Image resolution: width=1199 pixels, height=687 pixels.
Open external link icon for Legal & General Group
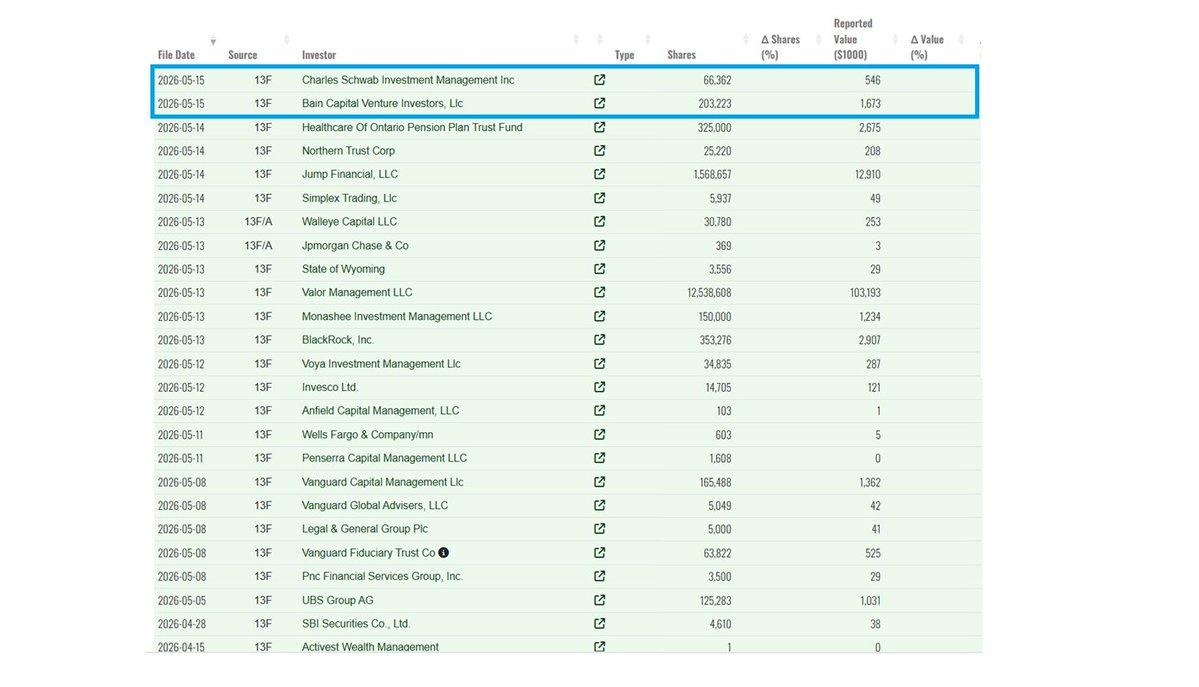click(x=600, y=529)
